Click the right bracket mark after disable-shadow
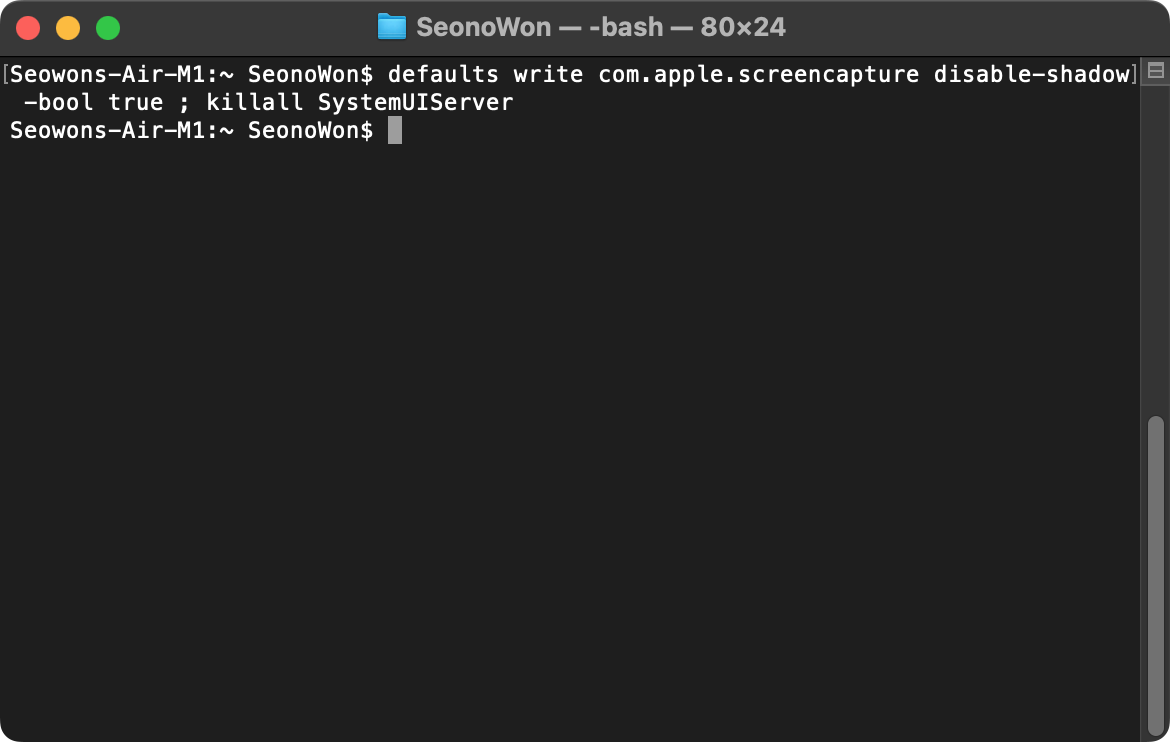The image size is (1170, 742). pos(1134,75)
